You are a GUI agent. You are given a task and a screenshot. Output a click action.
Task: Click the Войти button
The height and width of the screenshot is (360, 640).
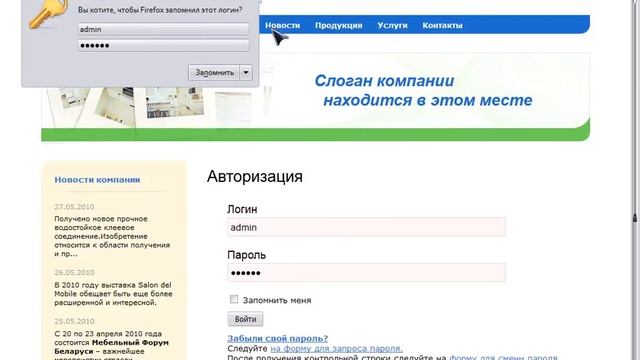click(x=245, y=319)
